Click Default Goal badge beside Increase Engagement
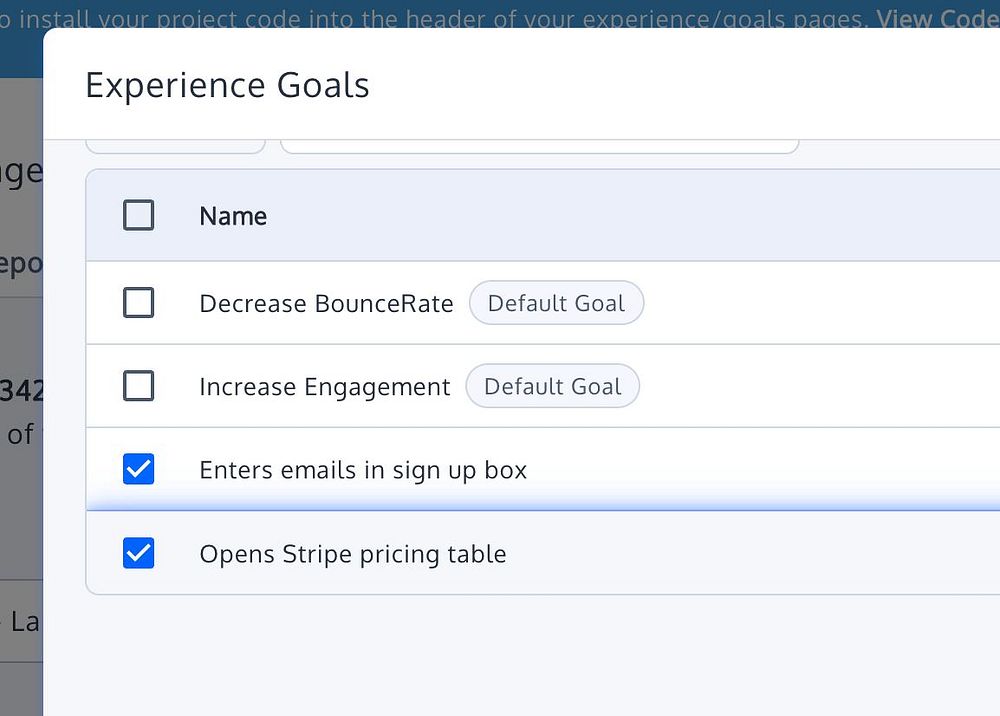This screenshot has height=716, width=1000. point(552,387)
